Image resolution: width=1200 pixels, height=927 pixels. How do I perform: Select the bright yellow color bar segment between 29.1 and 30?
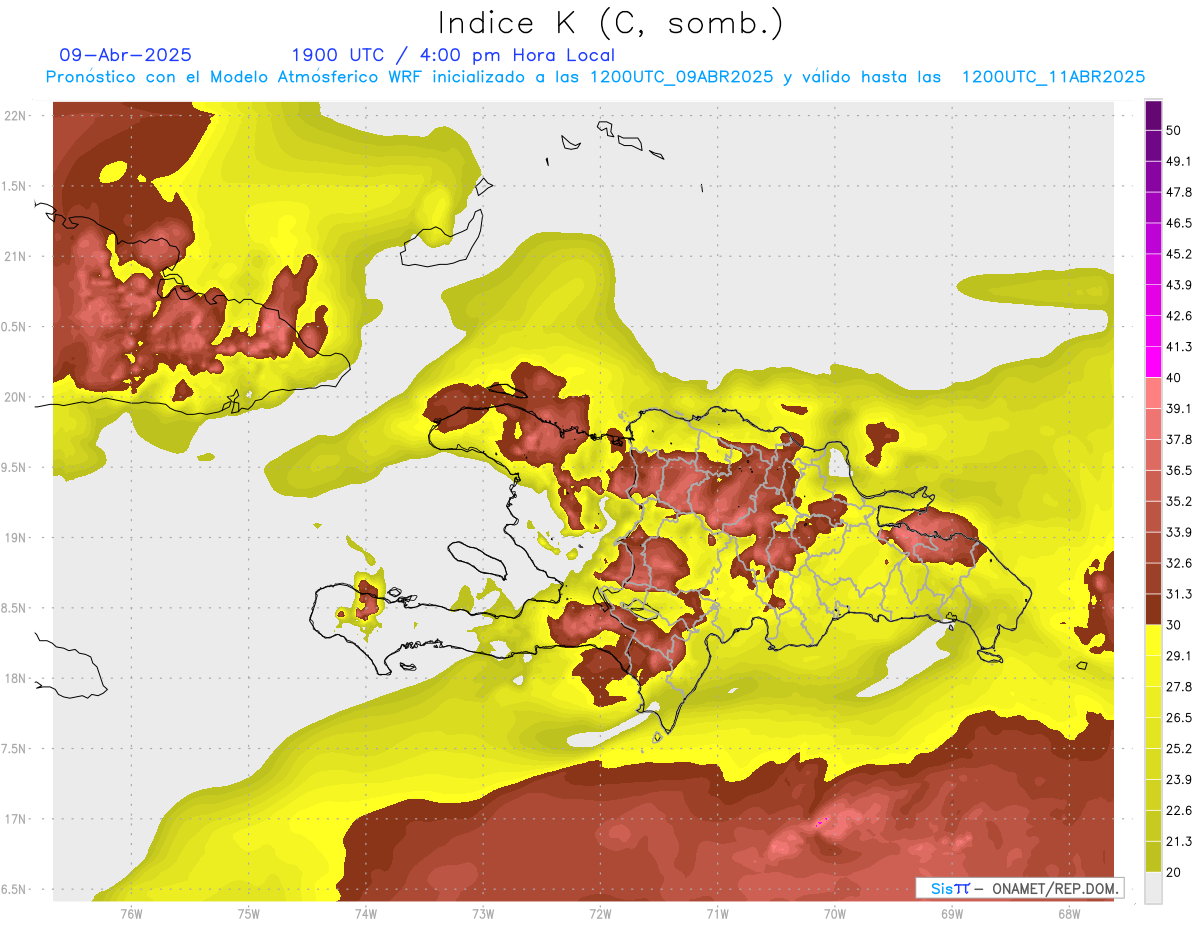[1153, 640]
